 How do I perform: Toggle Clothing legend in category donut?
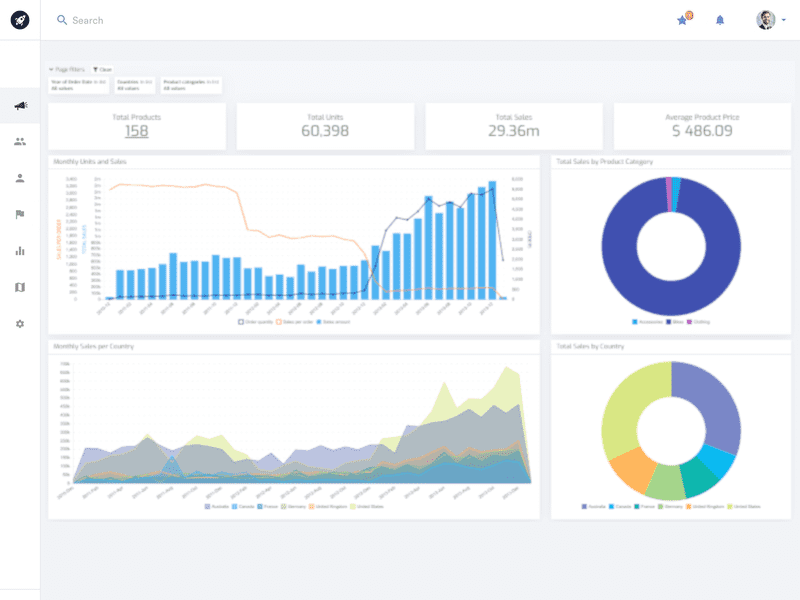(x=698, y=322)
